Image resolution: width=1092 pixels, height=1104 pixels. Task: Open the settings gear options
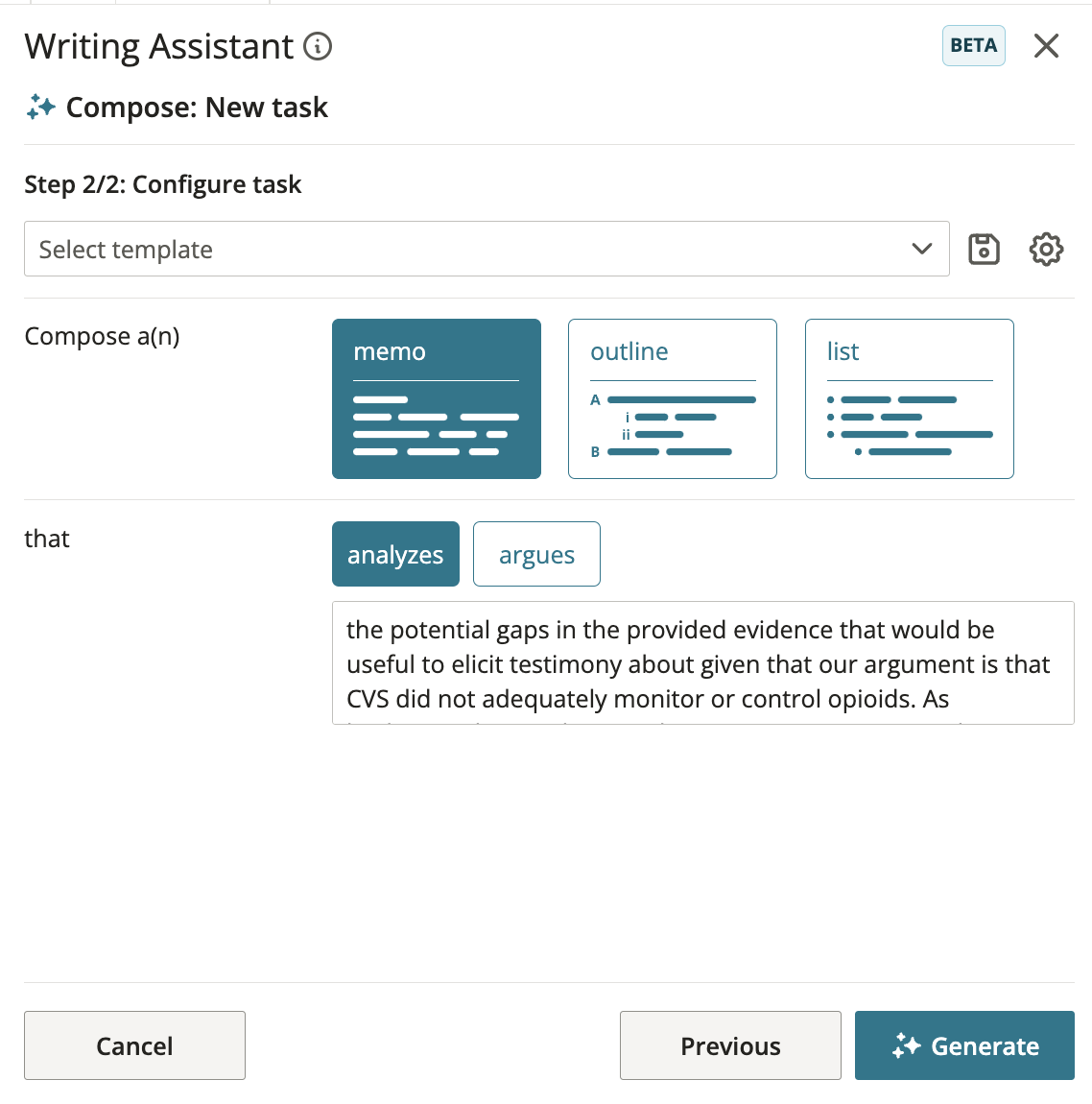(x=1046, y=249)
